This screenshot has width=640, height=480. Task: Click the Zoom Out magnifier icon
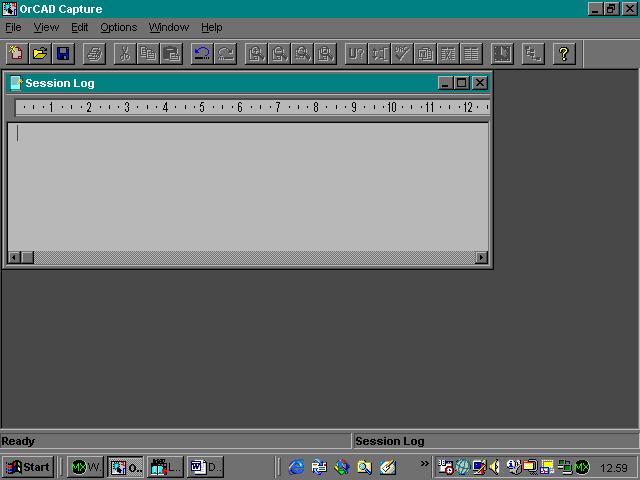[x=280, y=53]
